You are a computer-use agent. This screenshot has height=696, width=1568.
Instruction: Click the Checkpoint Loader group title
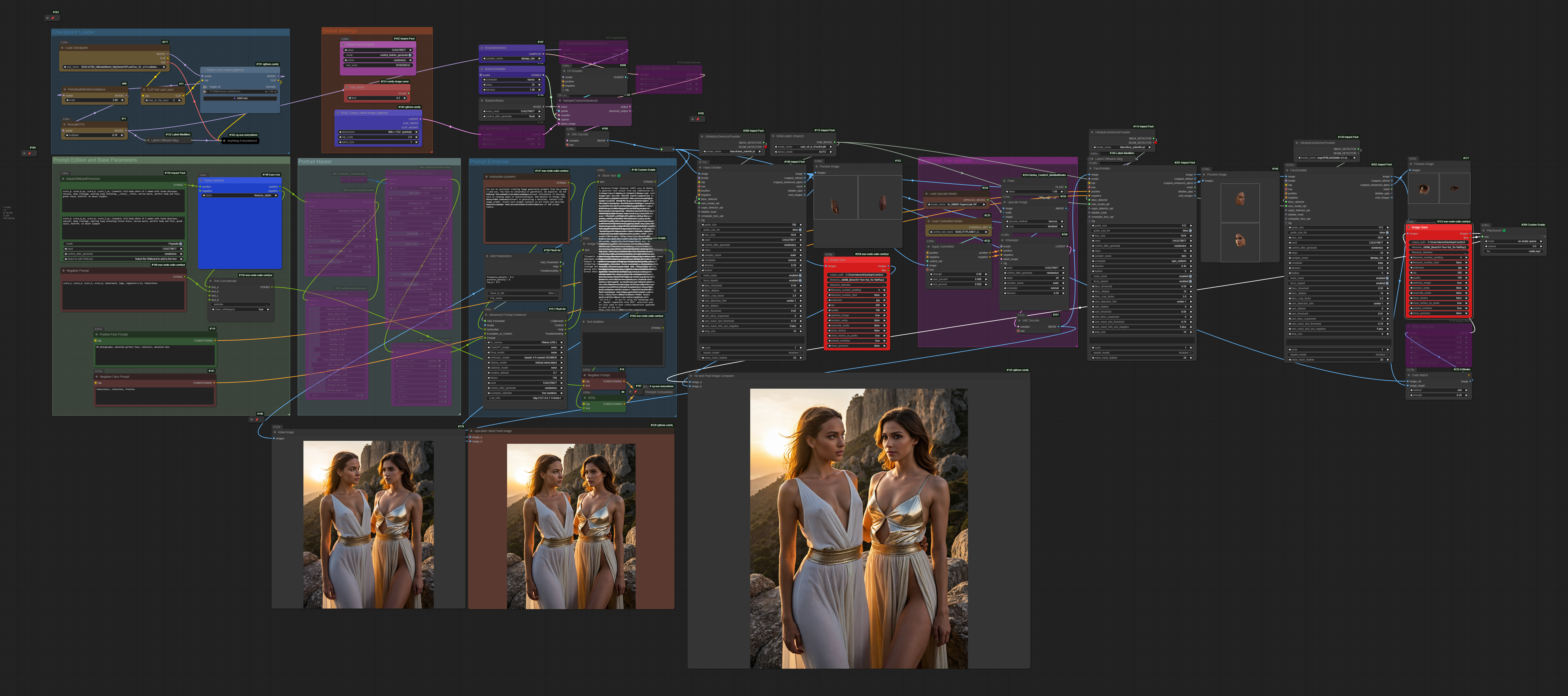[73, 32]
